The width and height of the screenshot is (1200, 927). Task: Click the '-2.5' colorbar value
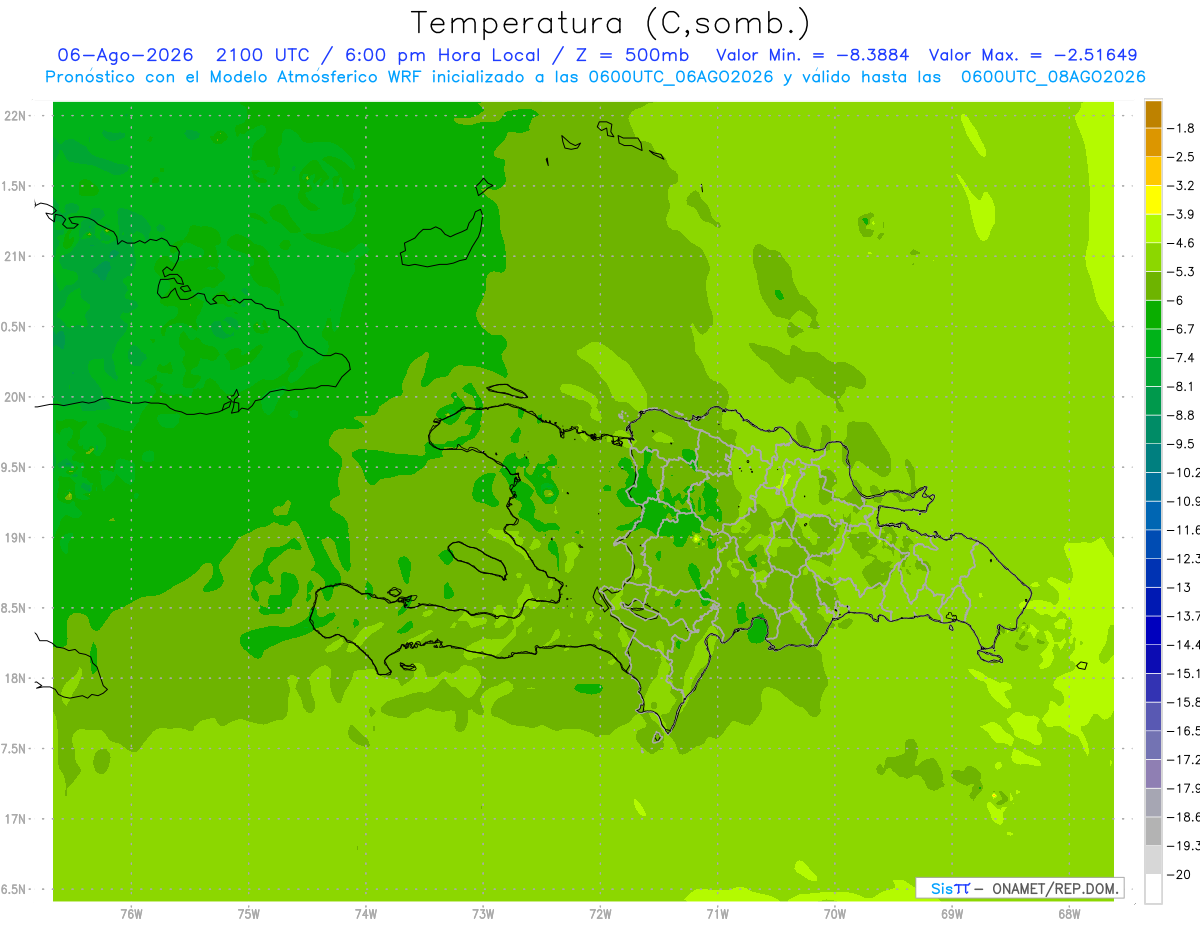pyautogui.click(x=1183, y=157)
